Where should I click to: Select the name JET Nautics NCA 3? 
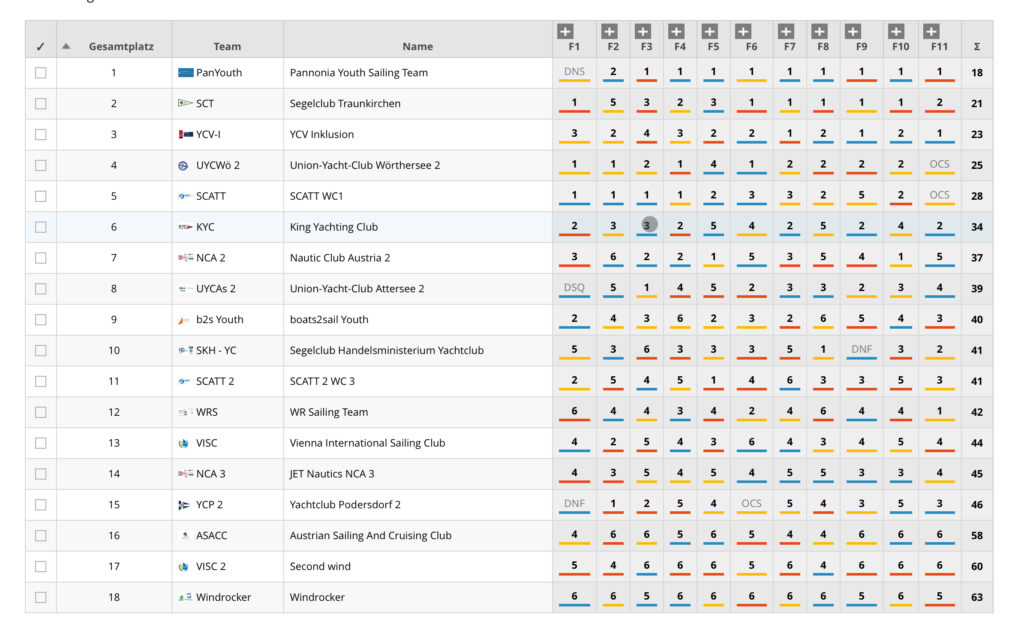332,474
